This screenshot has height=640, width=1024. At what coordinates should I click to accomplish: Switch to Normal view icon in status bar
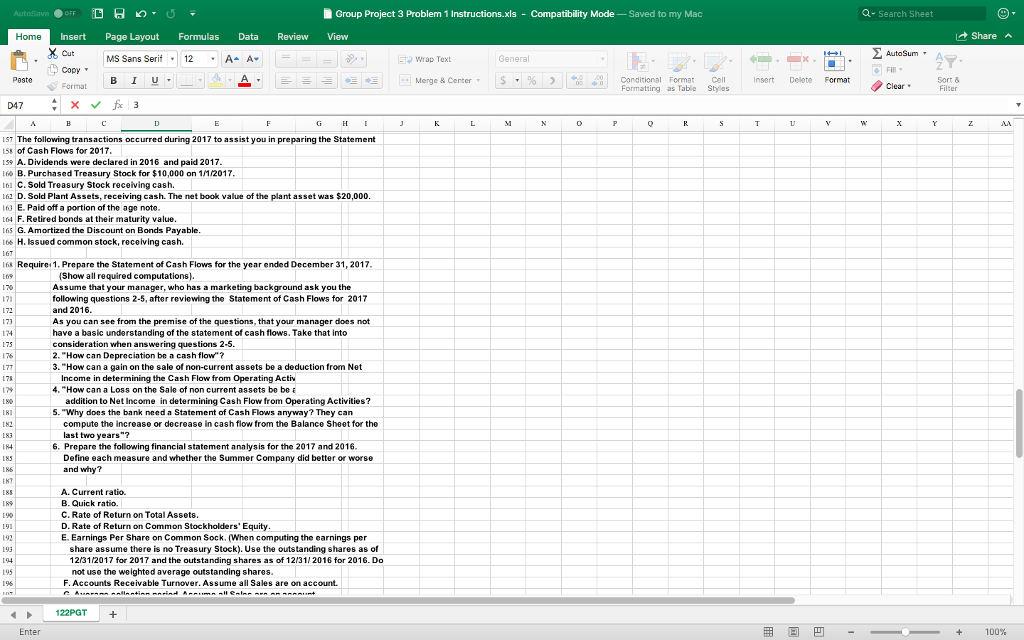(x=769, y=632)
